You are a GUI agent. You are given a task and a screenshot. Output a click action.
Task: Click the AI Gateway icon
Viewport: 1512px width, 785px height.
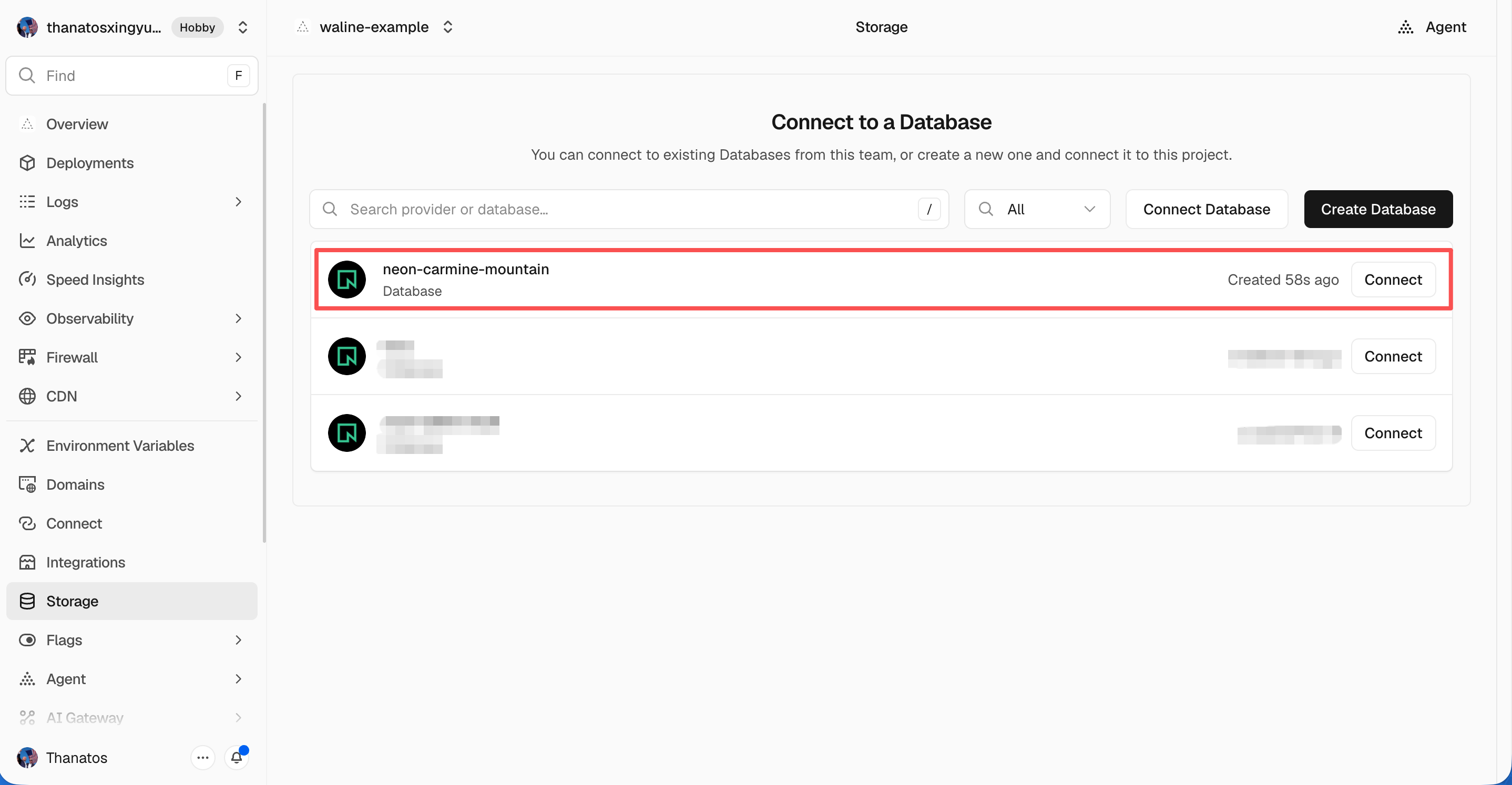pyautogui.click(x=27, y=718)
